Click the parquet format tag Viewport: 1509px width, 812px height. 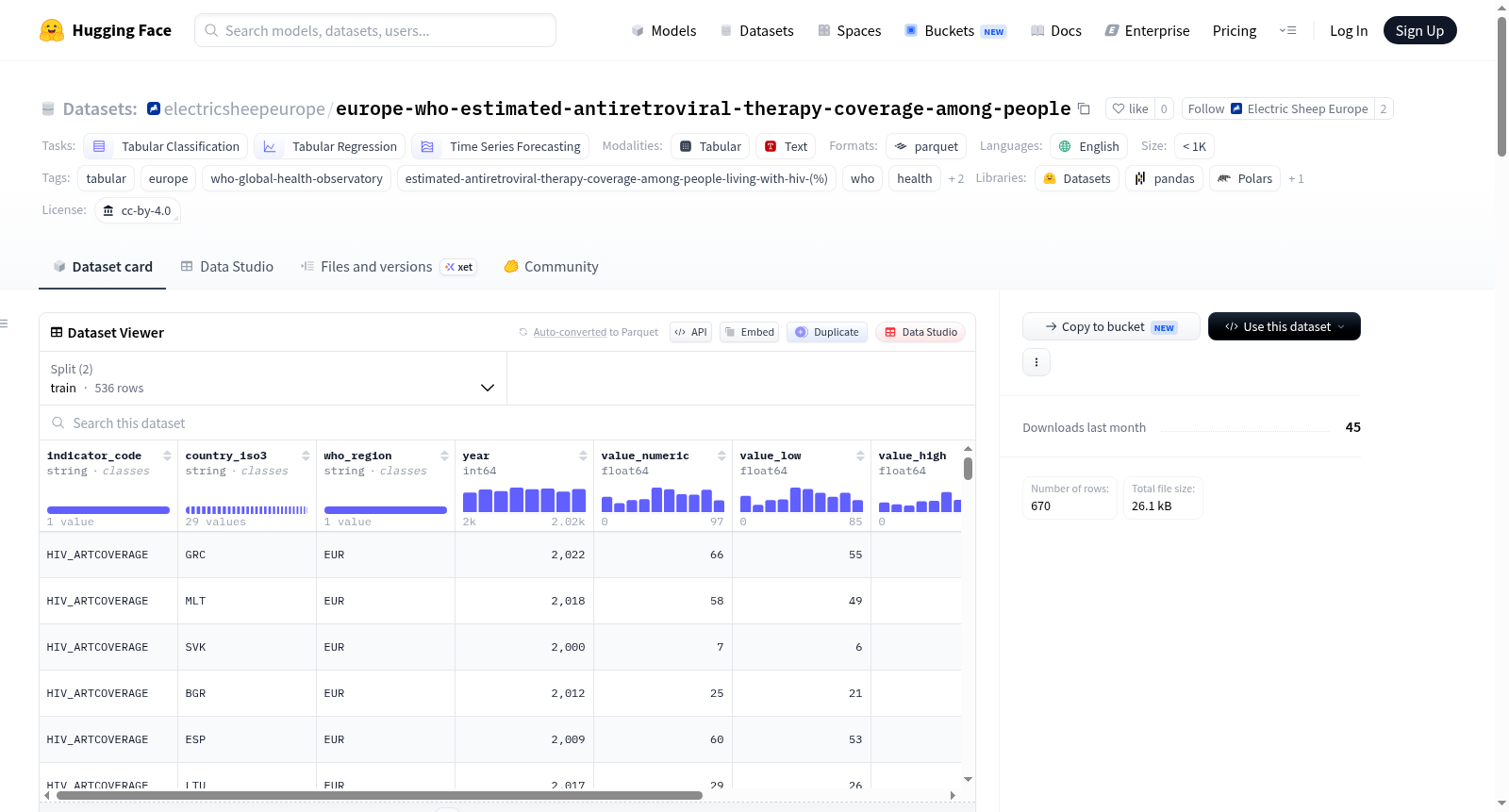[926, 146]
